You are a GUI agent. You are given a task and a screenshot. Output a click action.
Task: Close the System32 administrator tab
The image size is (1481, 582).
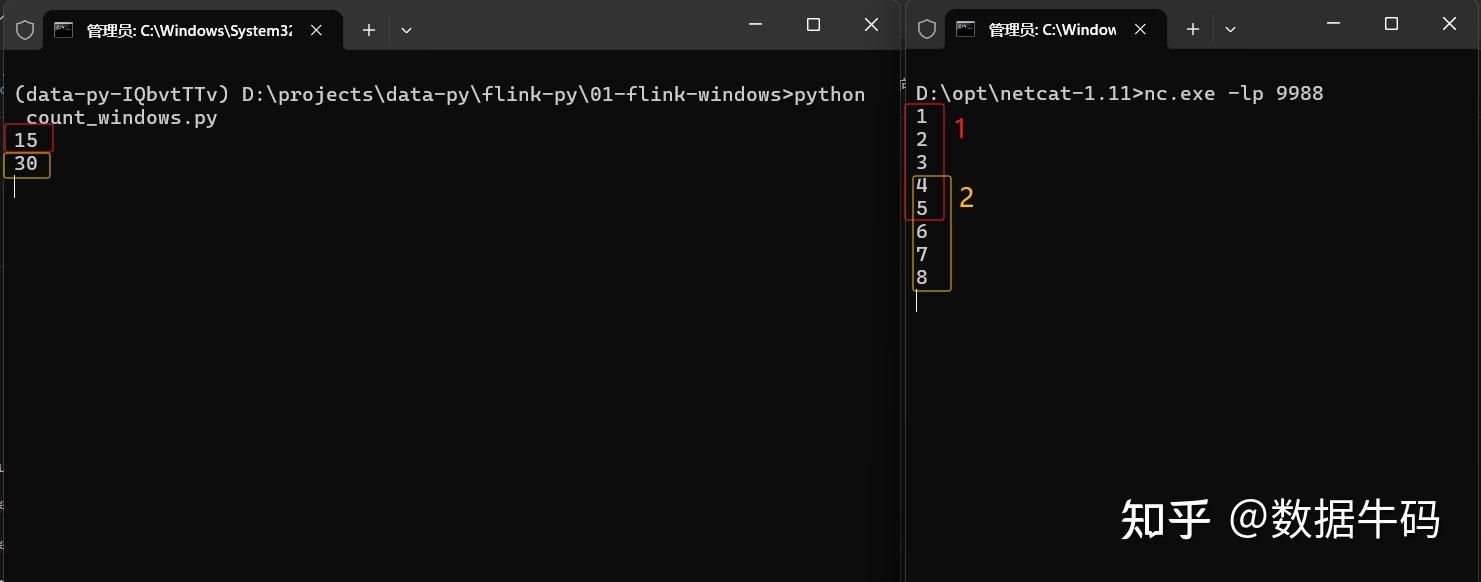click(x=316, y=30)
